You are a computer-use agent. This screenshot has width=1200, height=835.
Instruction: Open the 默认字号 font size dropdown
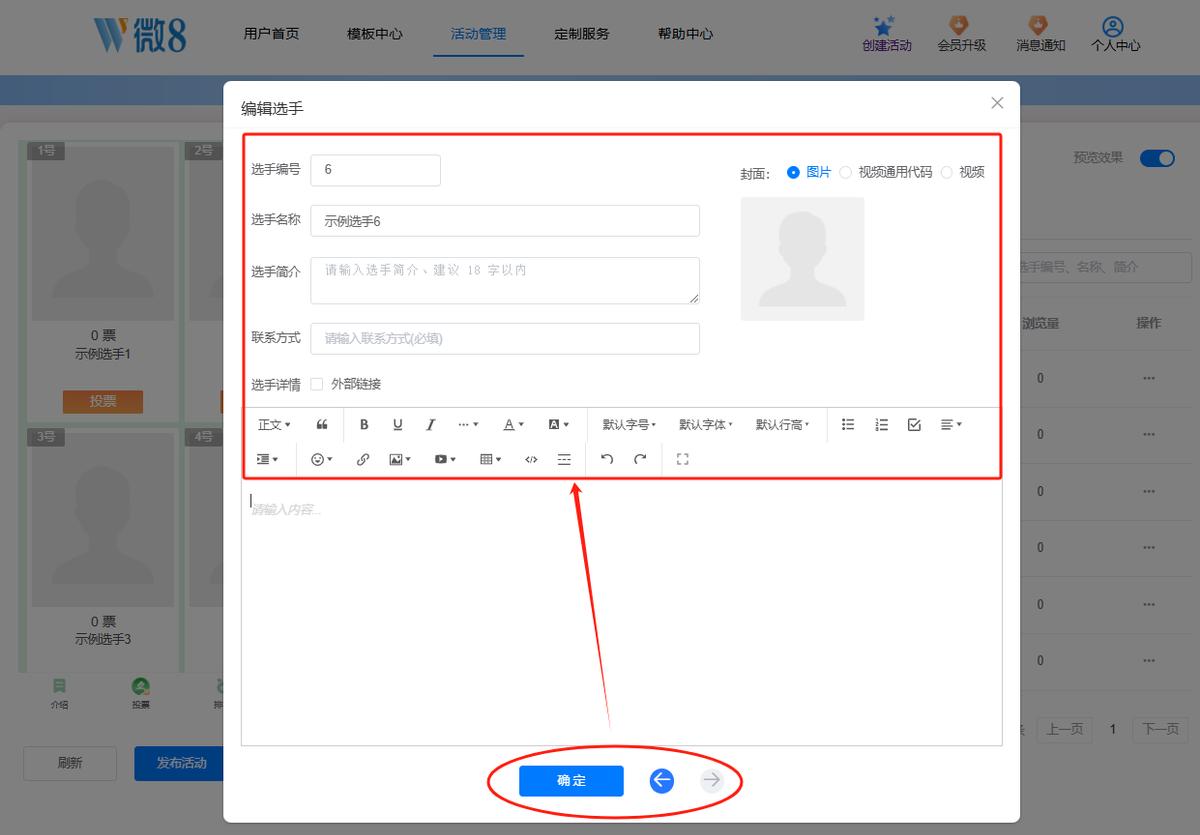pos(629,425)
